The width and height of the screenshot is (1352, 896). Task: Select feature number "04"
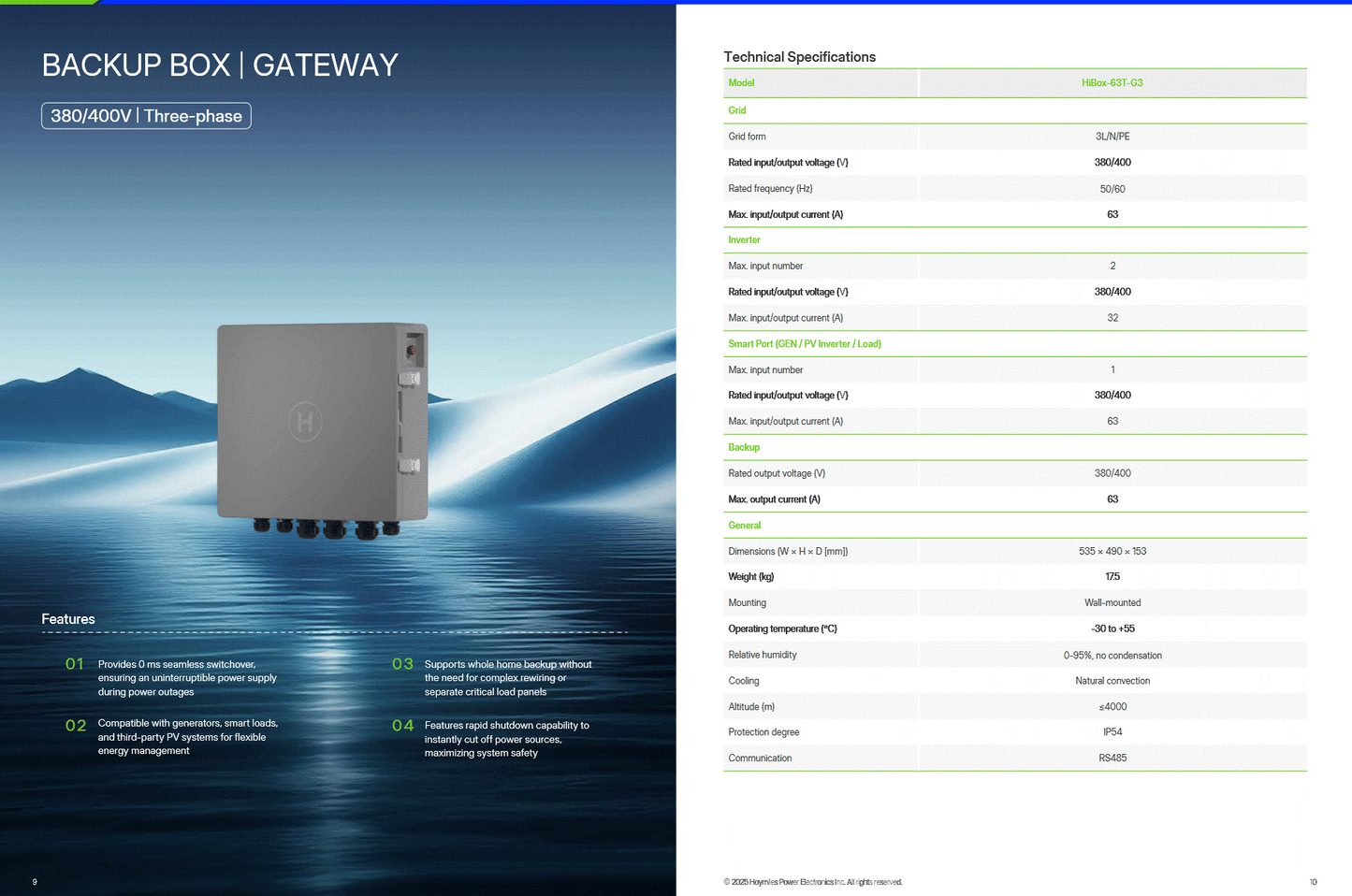402,725
